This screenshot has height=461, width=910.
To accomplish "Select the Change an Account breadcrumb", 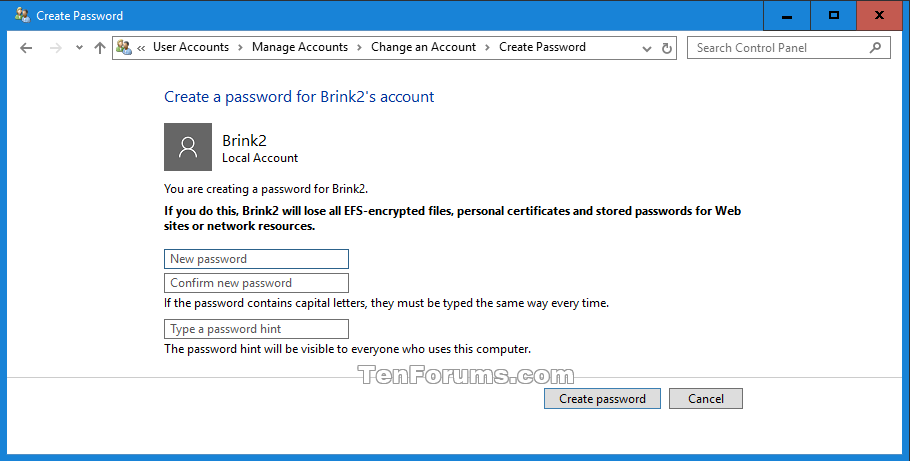I will tap(423, 47).
